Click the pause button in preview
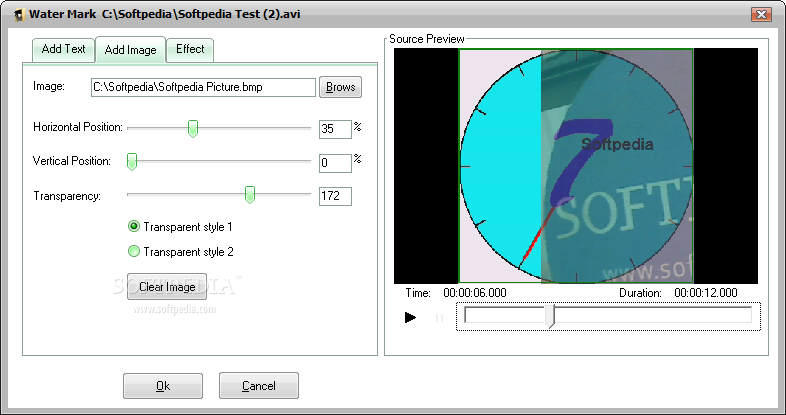This screenshot has height=415, width=786. tap(440, 317)
